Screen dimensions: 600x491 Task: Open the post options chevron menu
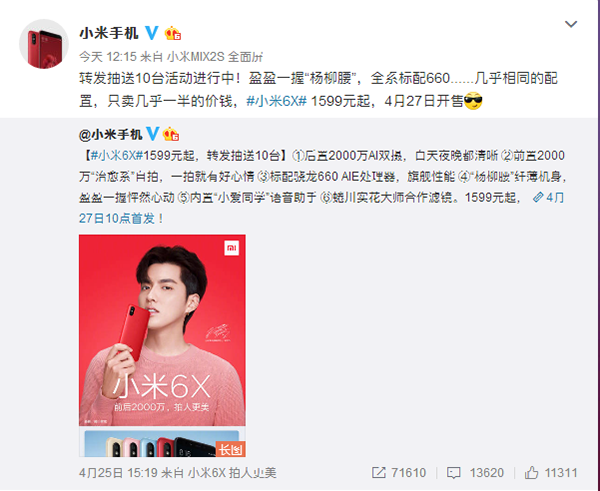click(x=571, y=24)
